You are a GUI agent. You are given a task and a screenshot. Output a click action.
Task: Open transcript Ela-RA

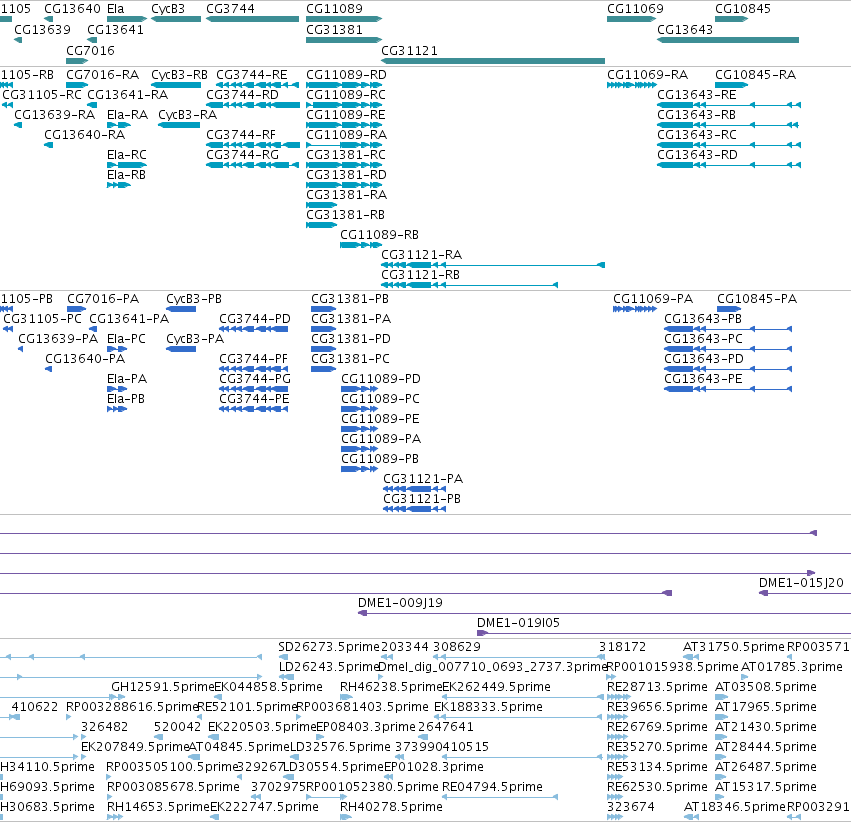click(128, 115)
